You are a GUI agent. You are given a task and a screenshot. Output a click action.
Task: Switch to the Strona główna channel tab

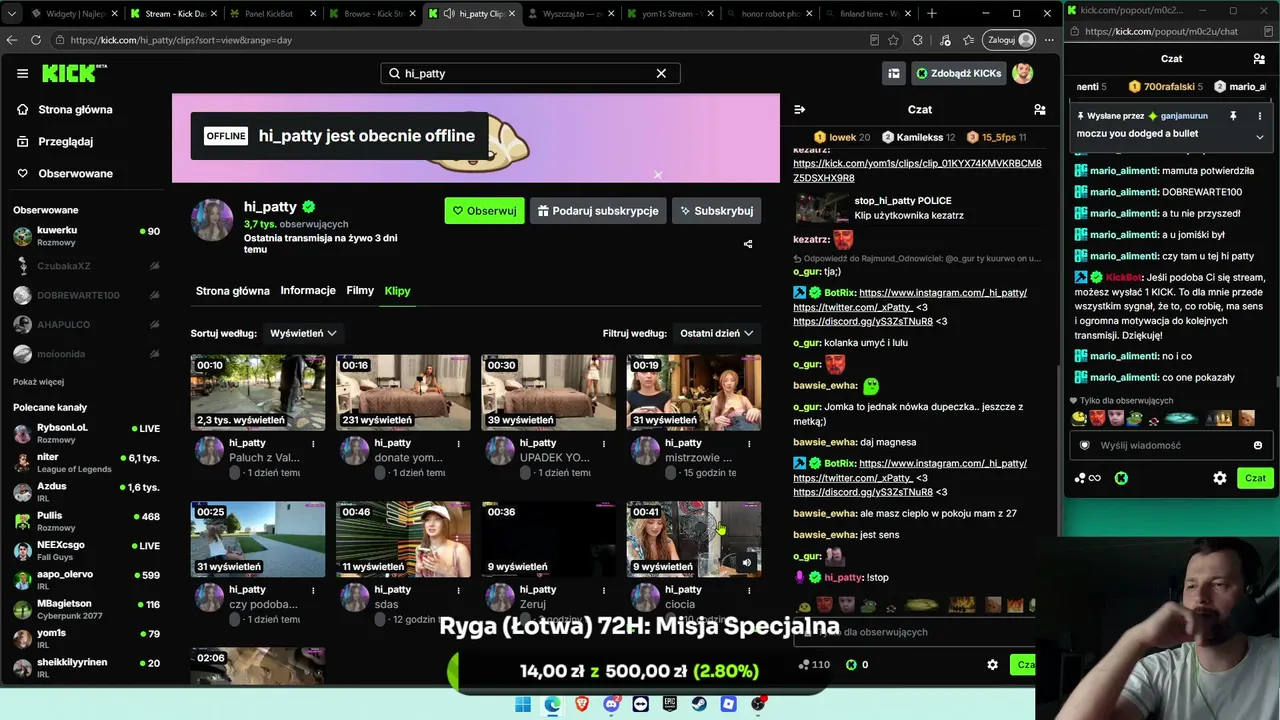pos(233,291)
